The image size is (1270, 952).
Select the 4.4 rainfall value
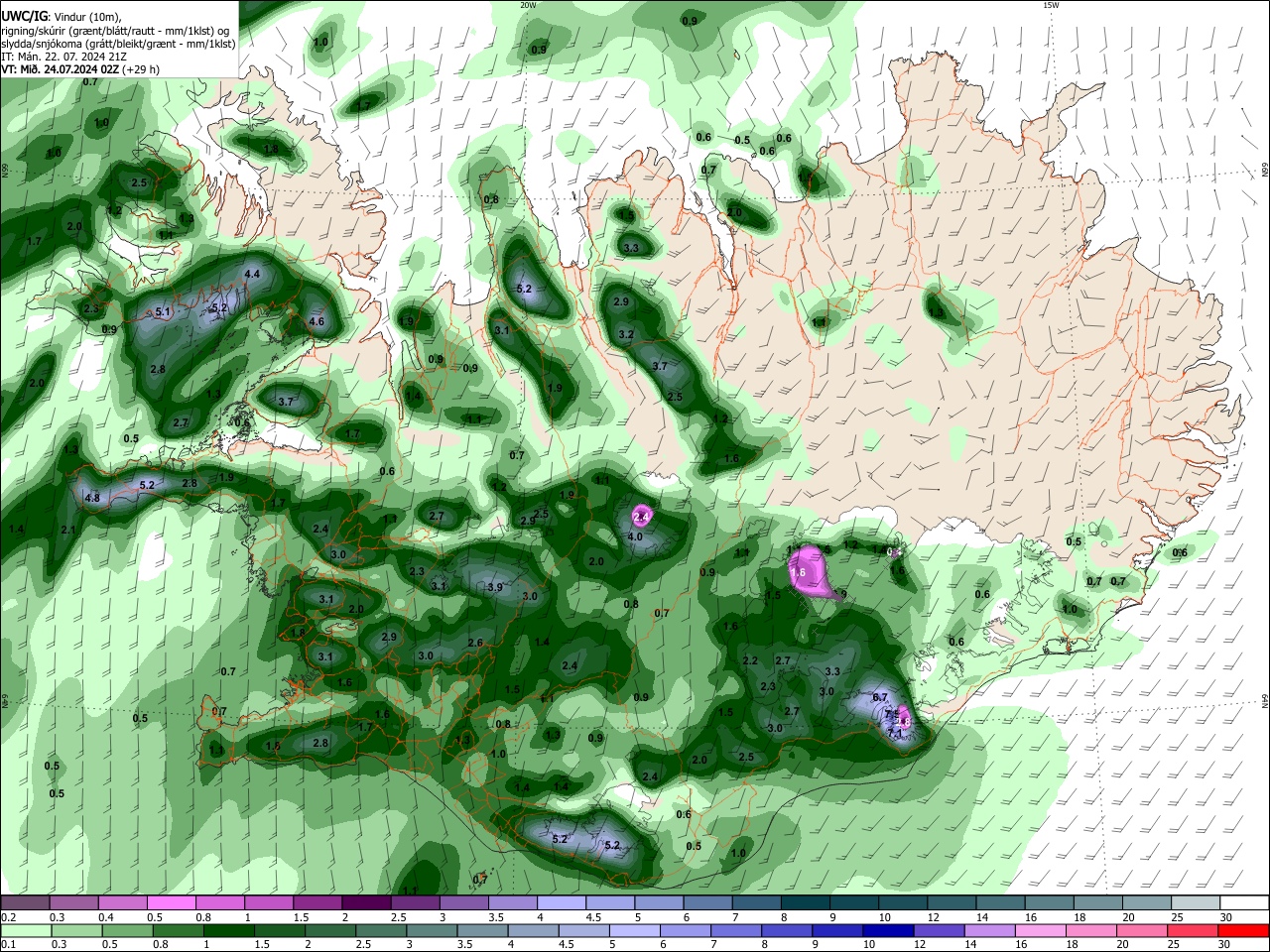251,274
